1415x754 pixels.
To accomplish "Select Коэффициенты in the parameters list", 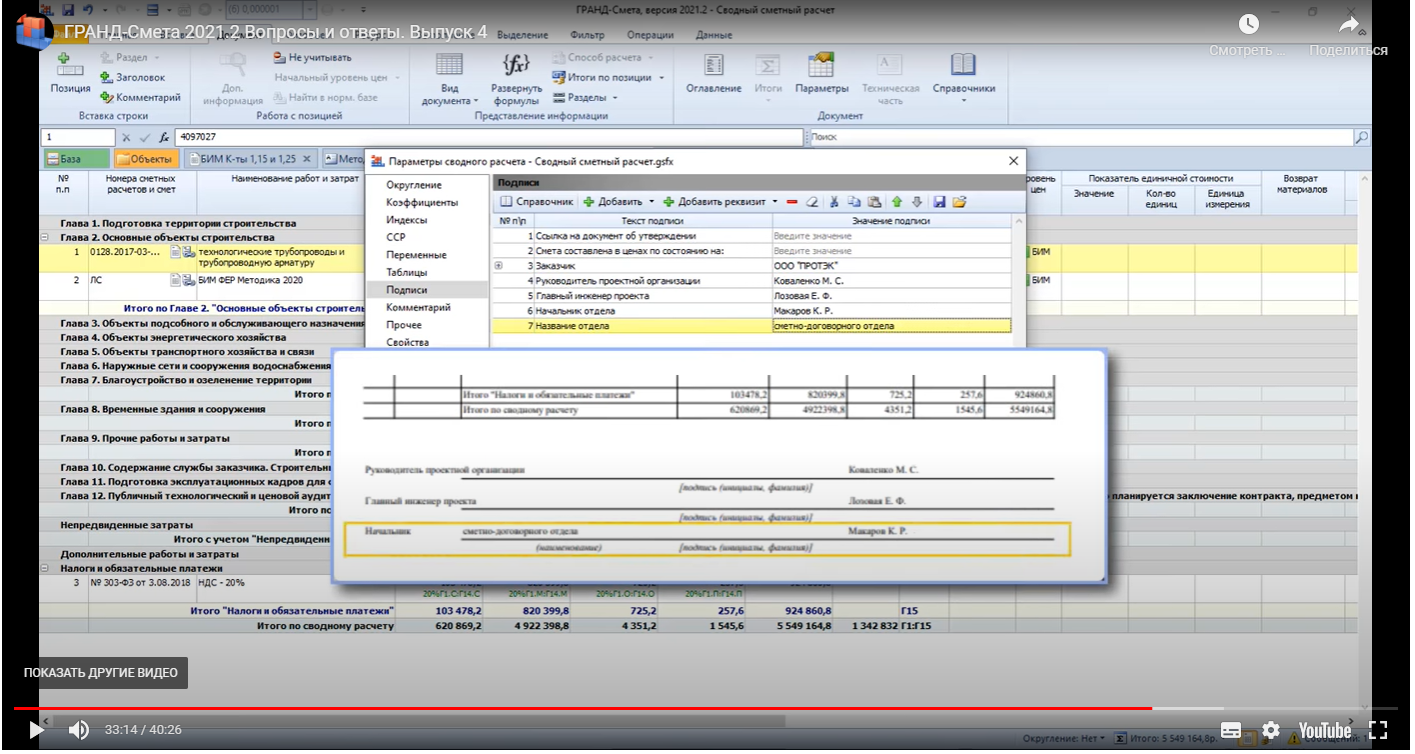I will tap(422, 202).
